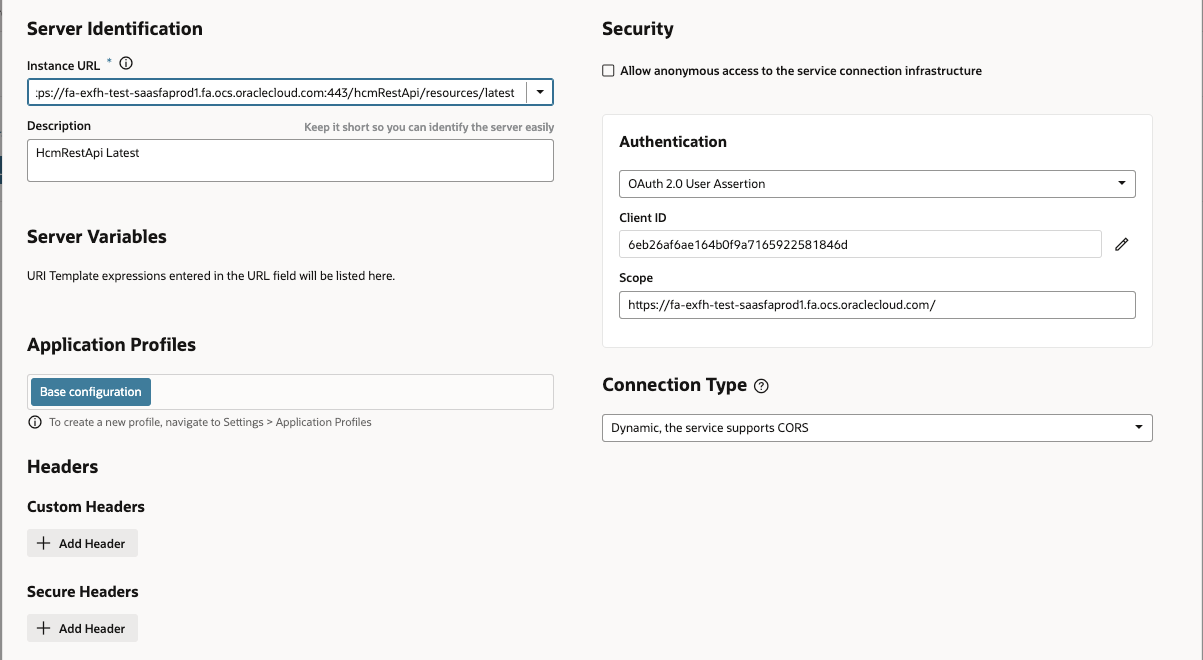Click Add Header text under Secure Headers
Image resolution: width=1203 pixels, height=660 pixels.
[x=92, y=629]
